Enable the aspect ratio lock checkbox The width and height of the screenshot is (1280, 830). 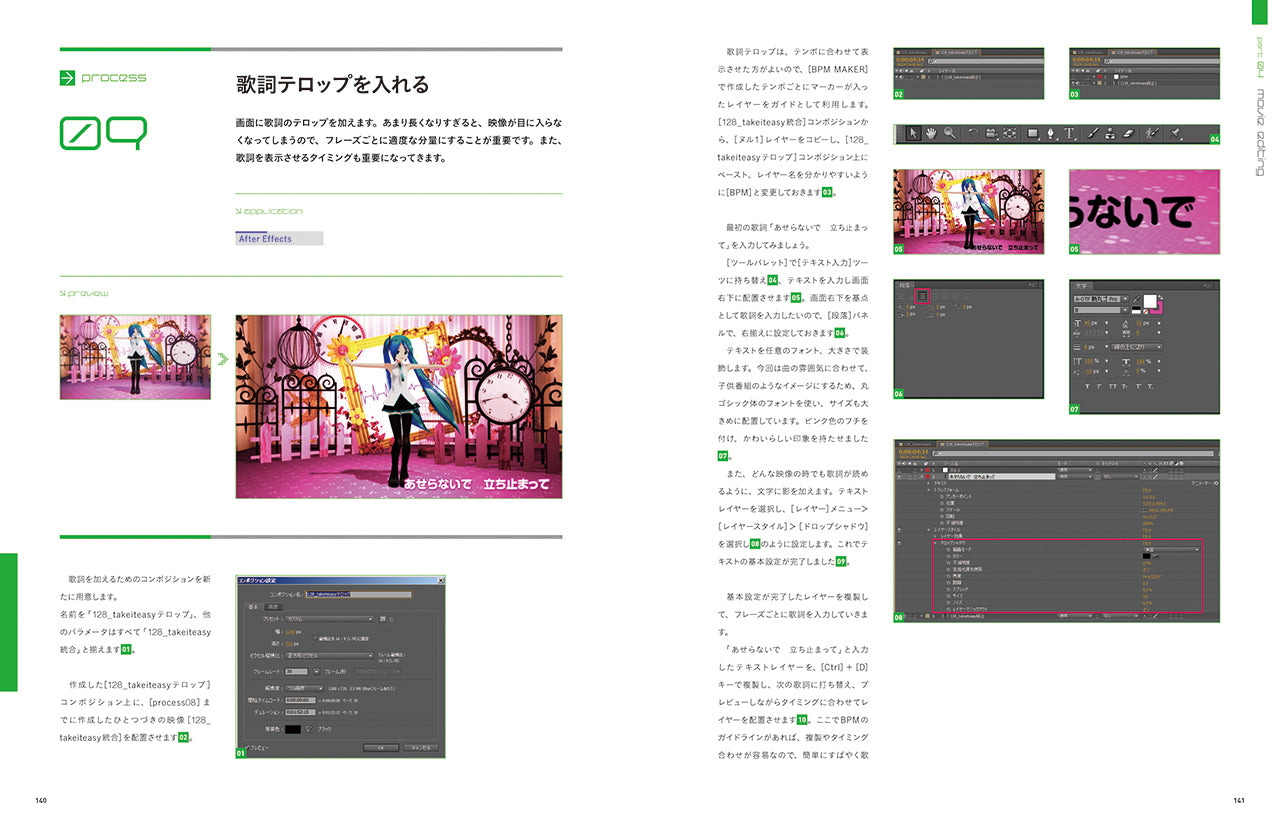tap(314, 638)
